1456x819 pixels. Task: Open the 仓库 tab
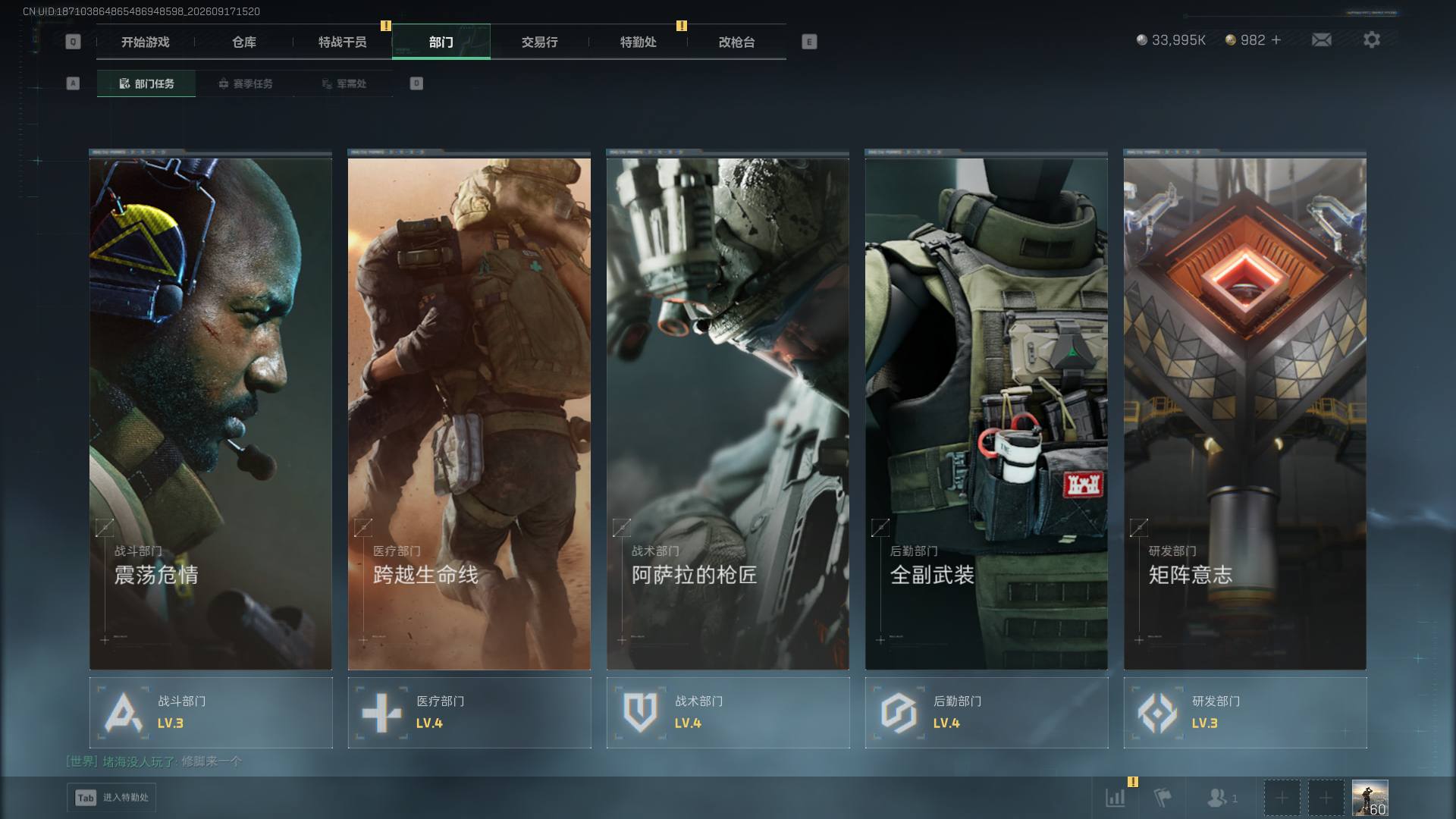pos(244,42)
